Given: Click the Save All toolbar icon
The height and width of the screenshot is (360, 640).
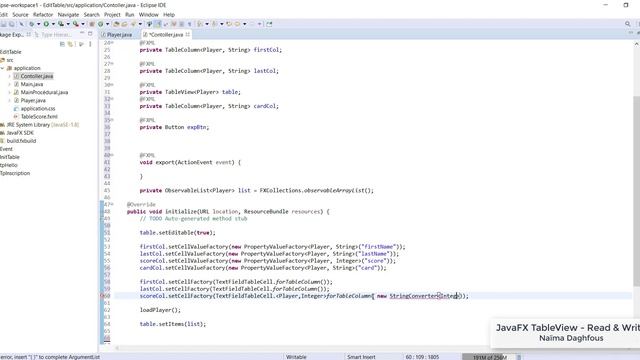Looking at the screenshot, I should click(x=12, y=24).
